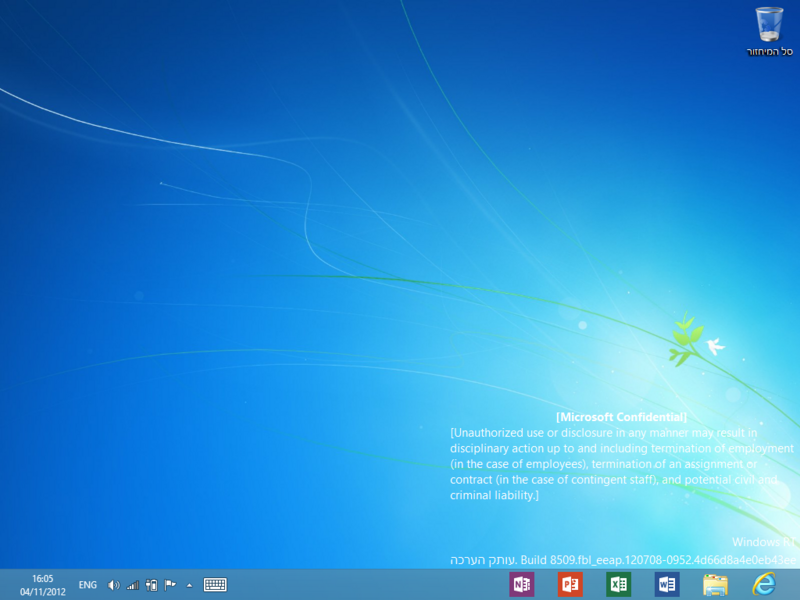Image resolution: width=800 pixels, height=600 pixels.
Task: Click the Hebrew label under the Recycle Bin
Action: 770,51
